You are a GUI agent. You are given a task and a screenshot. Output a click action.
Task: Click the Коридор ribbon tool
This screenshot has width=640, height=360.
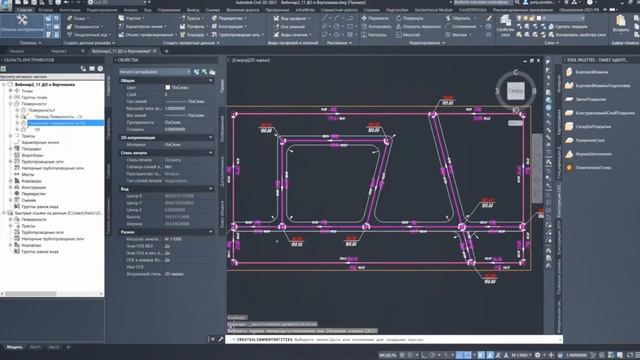click(193, 35)
